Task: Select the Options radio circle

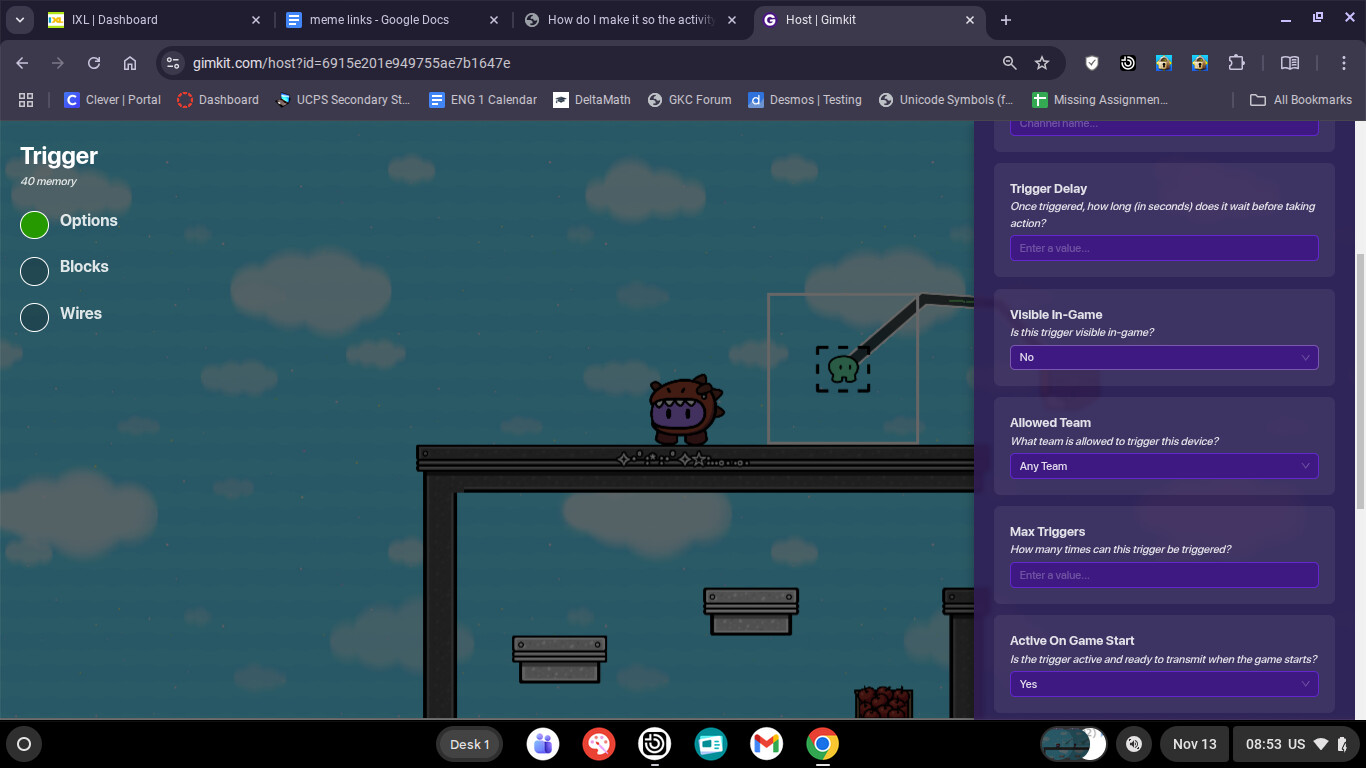Action: coord(35,225)
